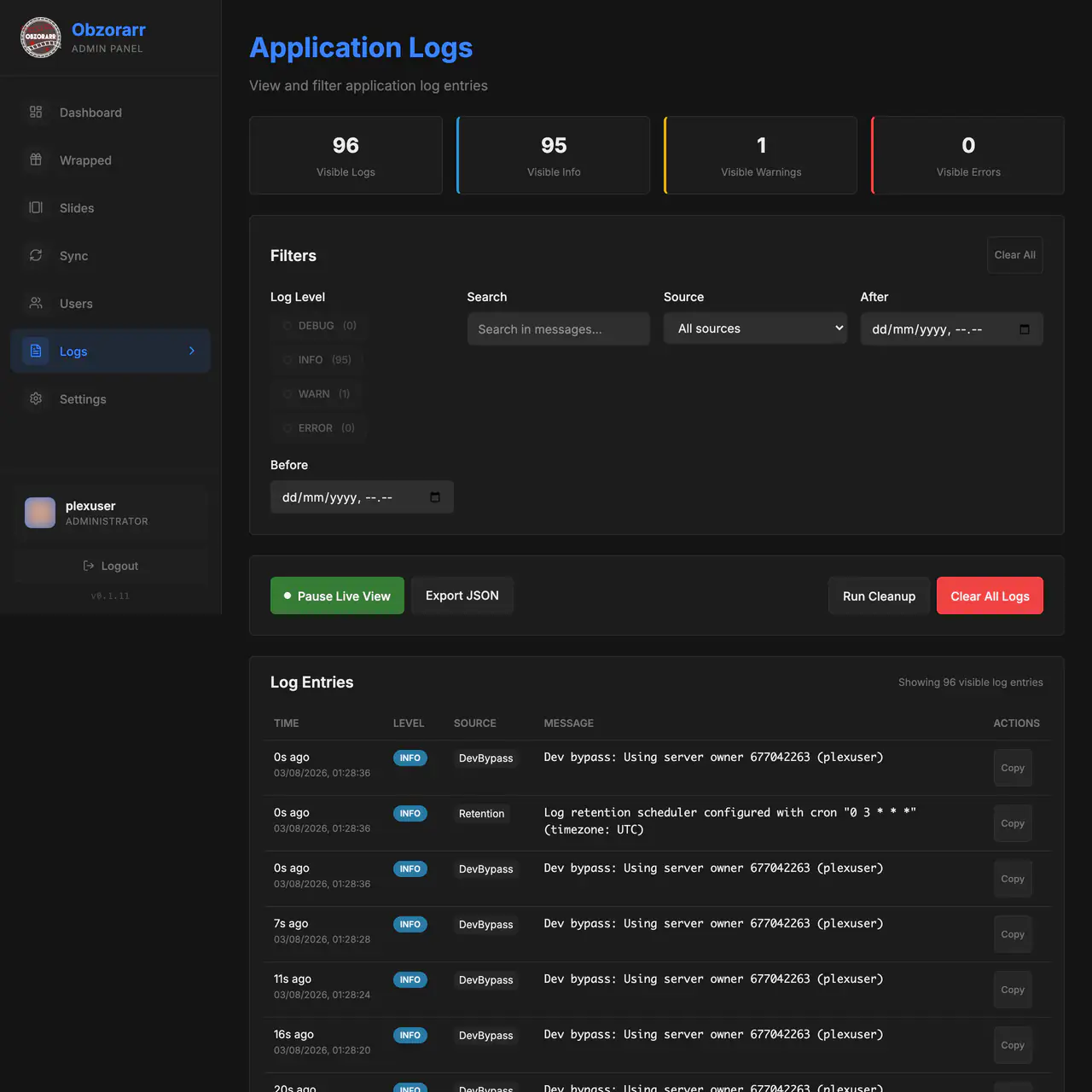Click the Obzorarr logo badge
The image size is (1092, 1092).
click(x=41, y=38)
